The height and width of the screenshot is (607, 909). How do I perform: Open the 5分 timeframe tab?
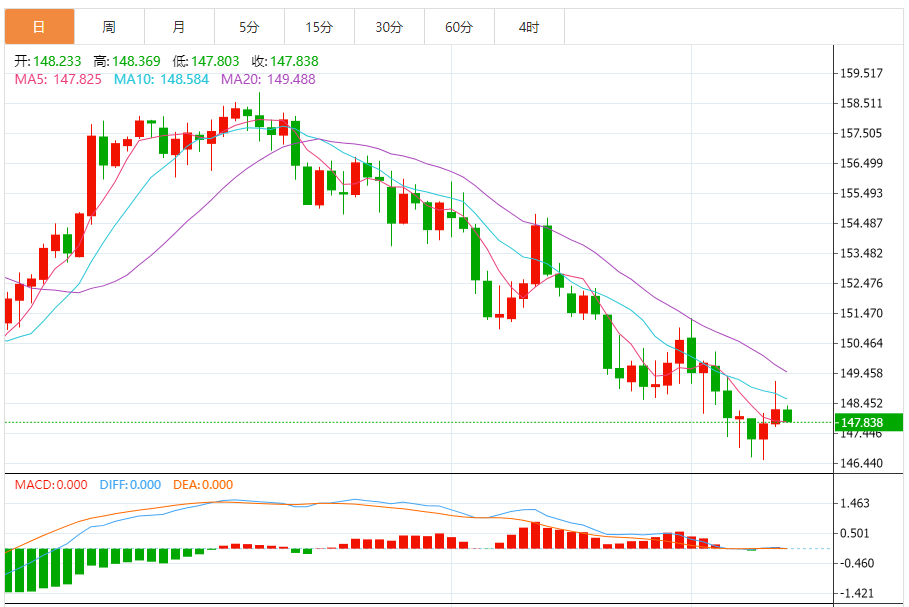click(x=250, y=27)
